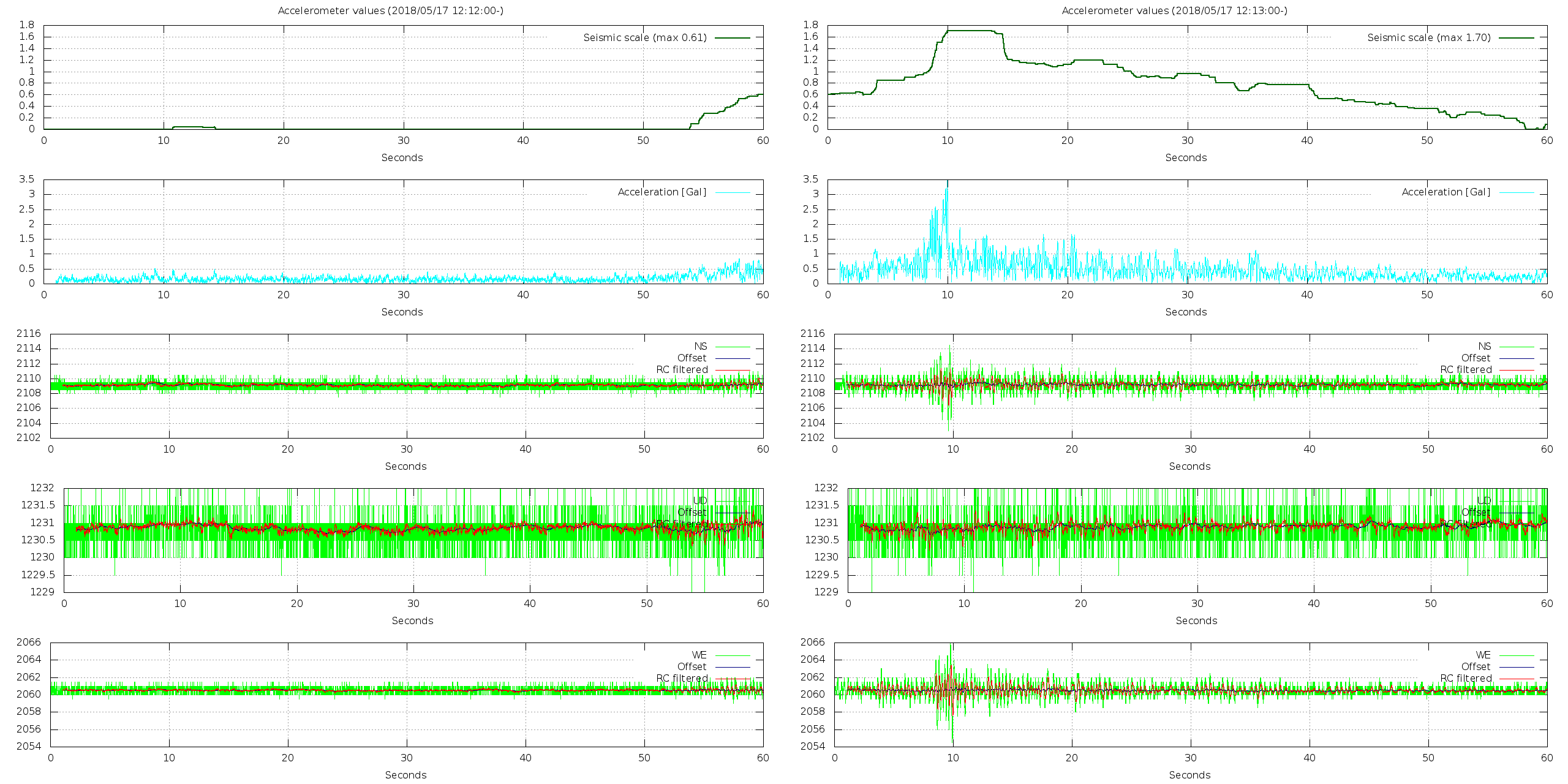Select the "Seismic scale (max 1.70)" legend label

coord(1428,37)
